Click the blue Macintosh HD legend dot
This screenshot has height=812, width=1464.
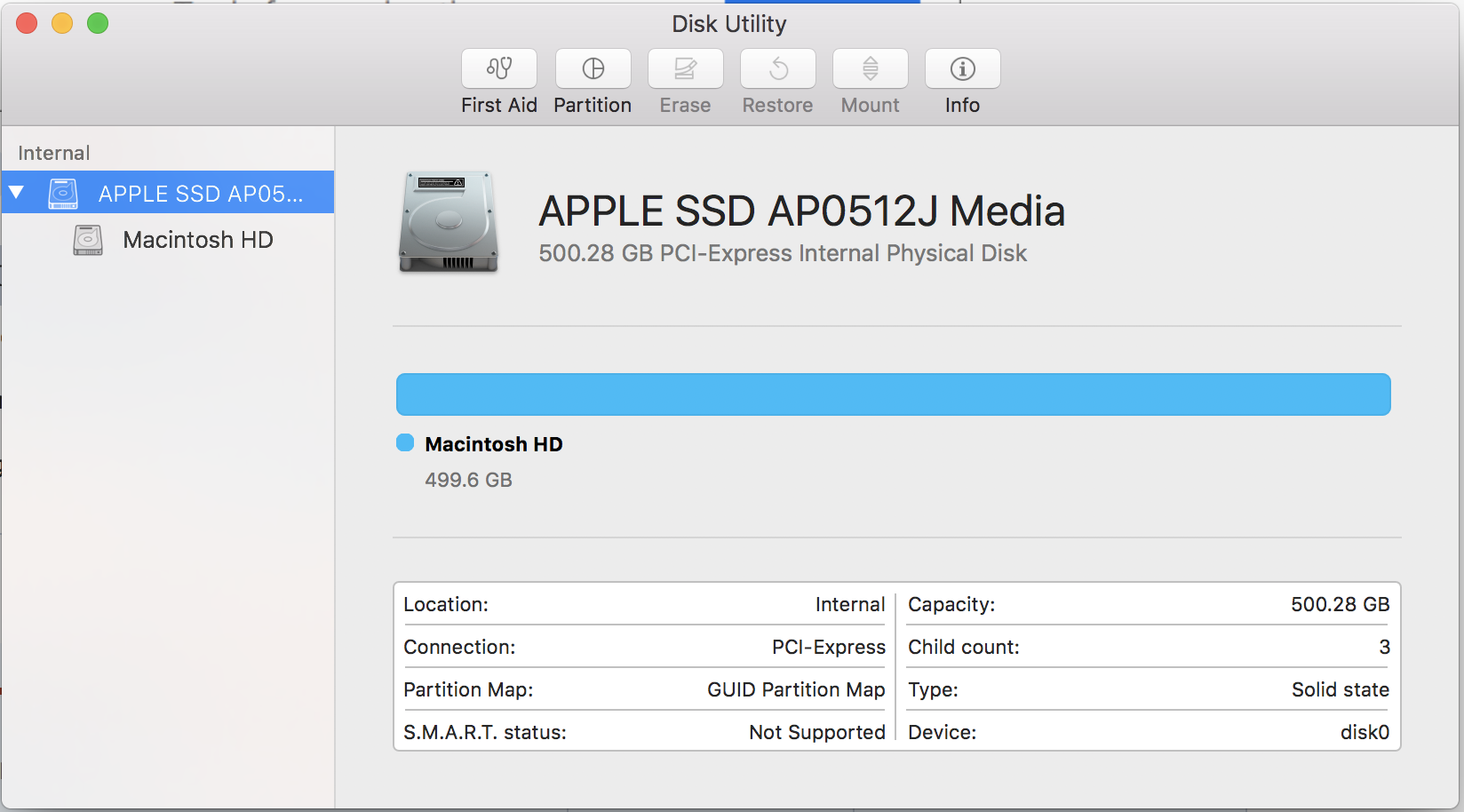click(x=405, y=442)
